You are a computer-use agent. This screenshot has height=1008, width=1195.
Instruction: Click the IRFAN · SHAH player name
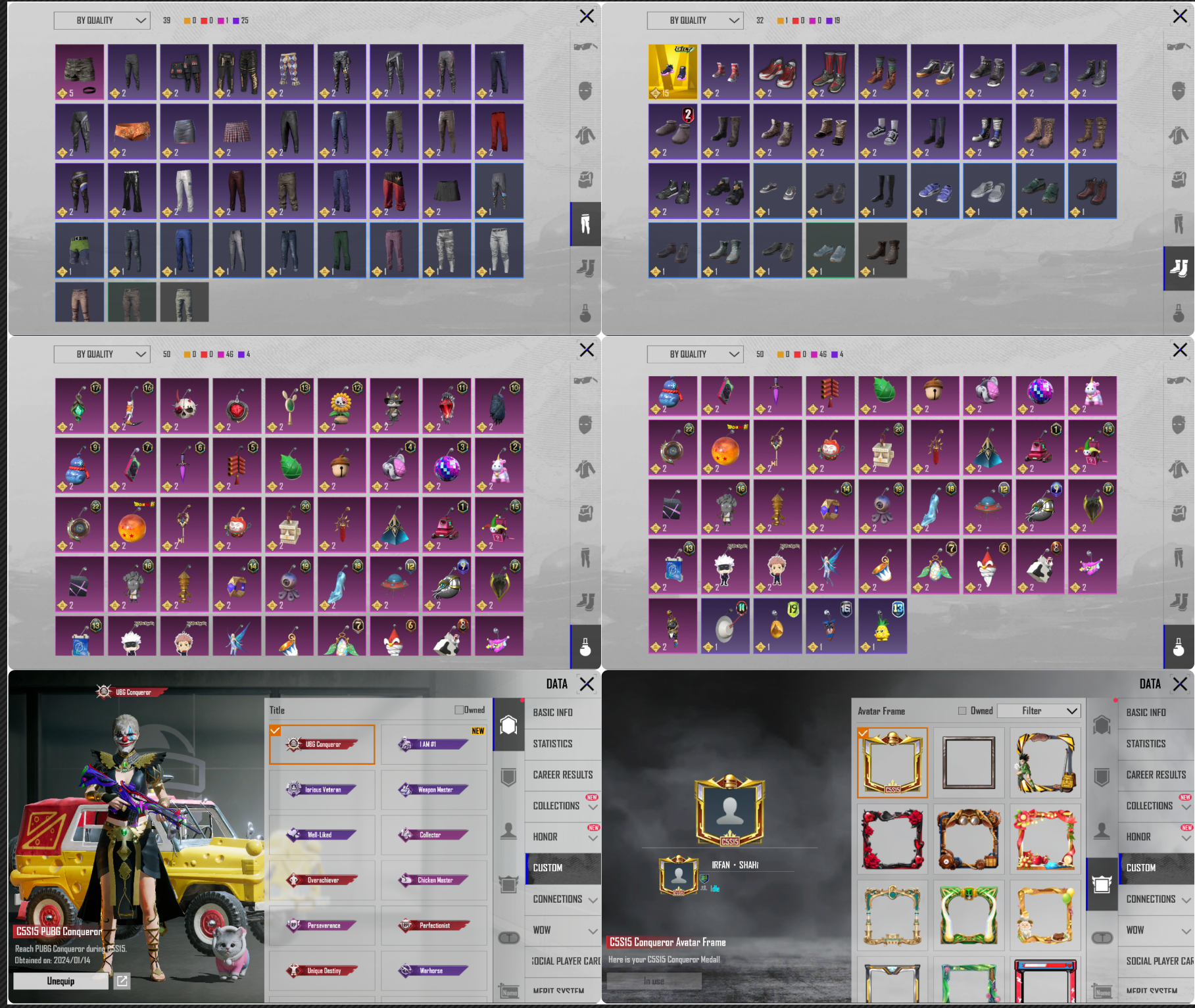point(735,865)
